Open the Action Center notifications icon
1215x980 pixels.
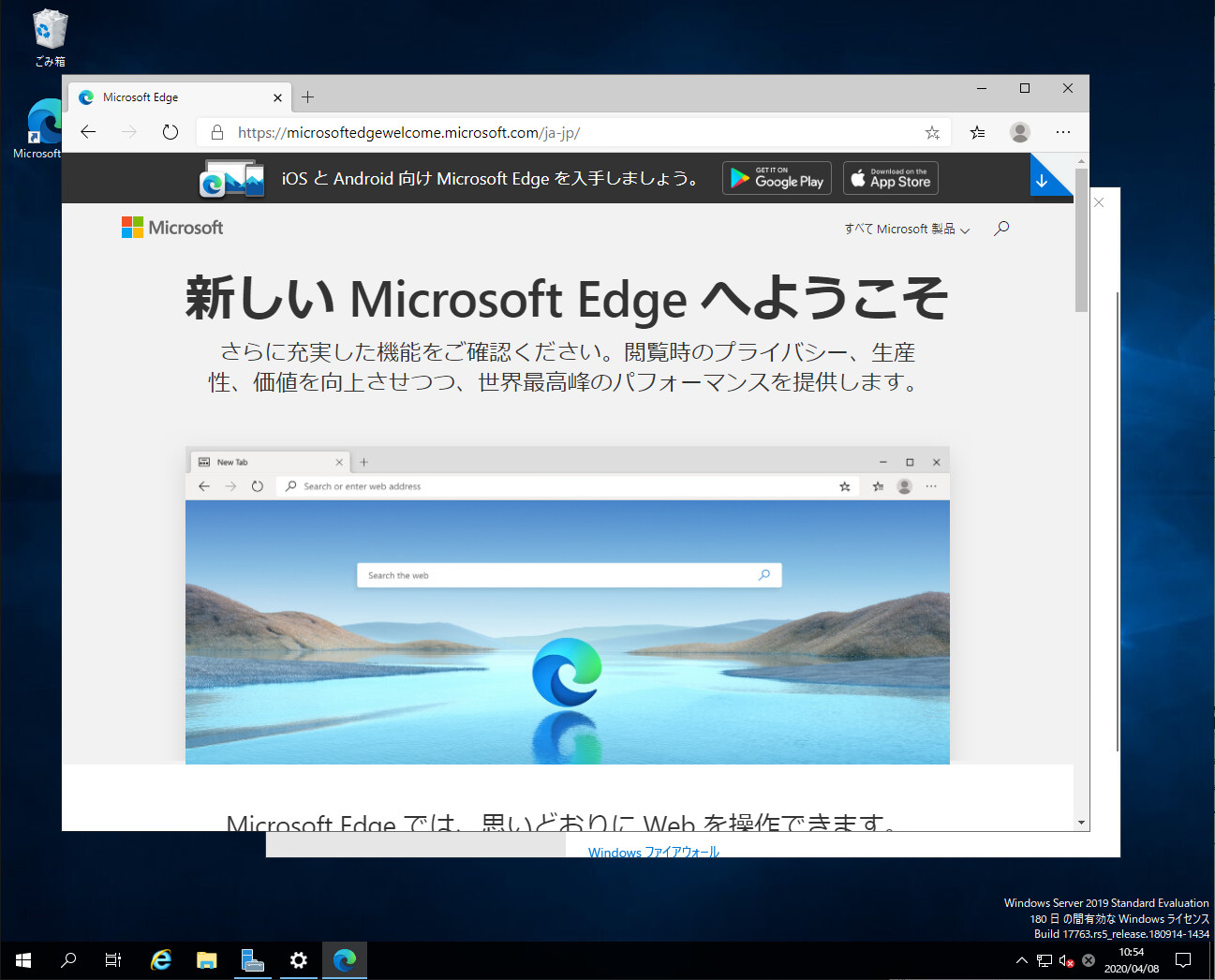pyautogui.click(x=1183, y=960)
